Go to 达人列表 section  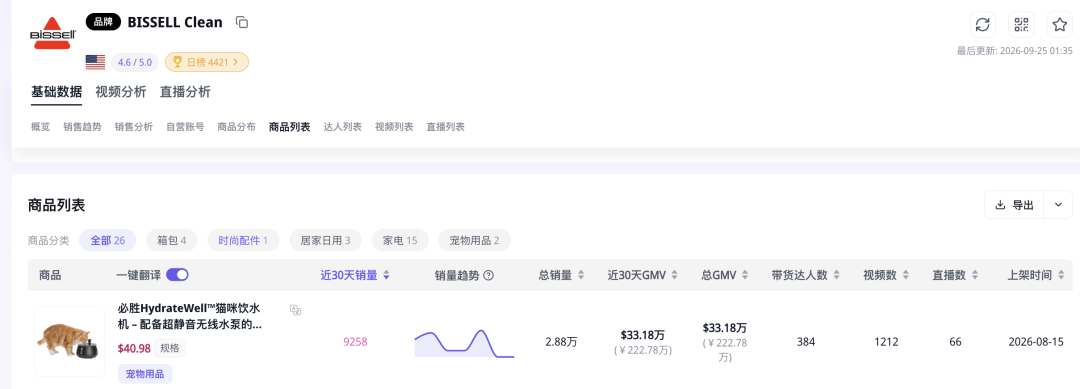(x=342, y=127)
